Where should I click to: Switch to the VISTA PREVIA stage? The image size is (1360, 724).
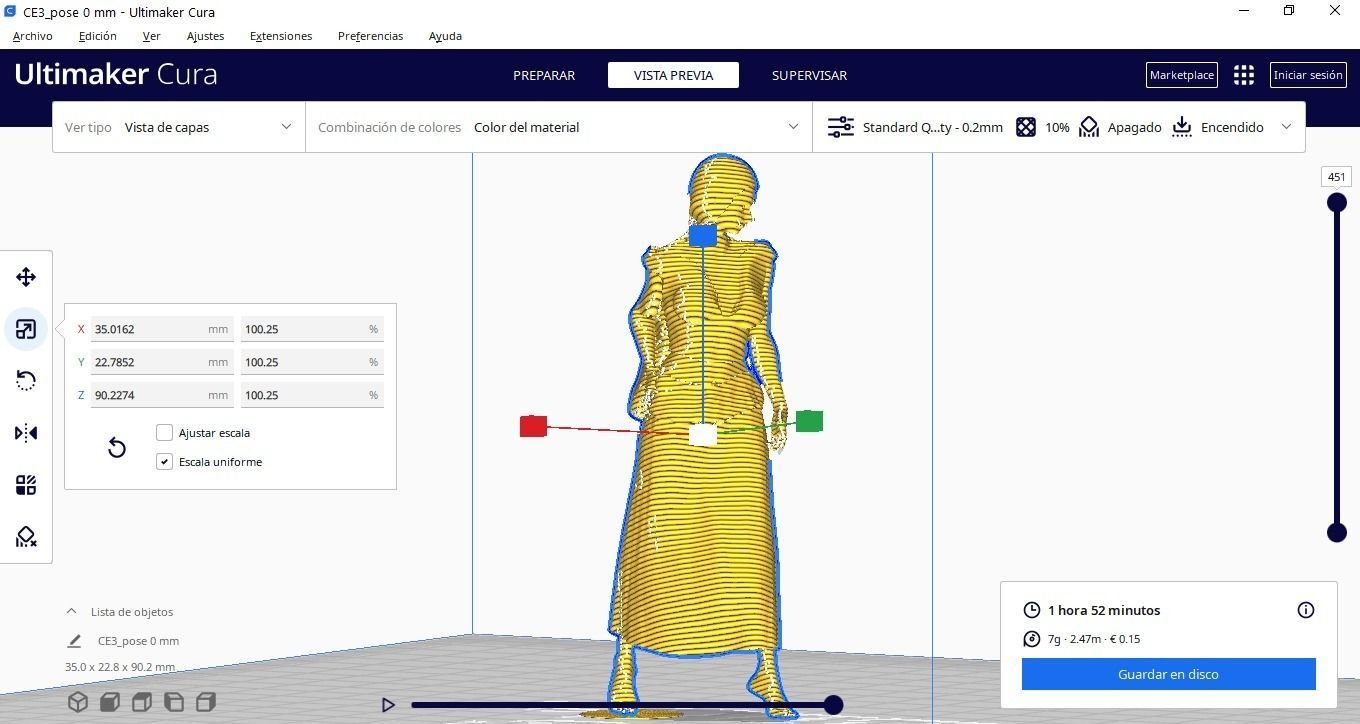tap(673, 75)
